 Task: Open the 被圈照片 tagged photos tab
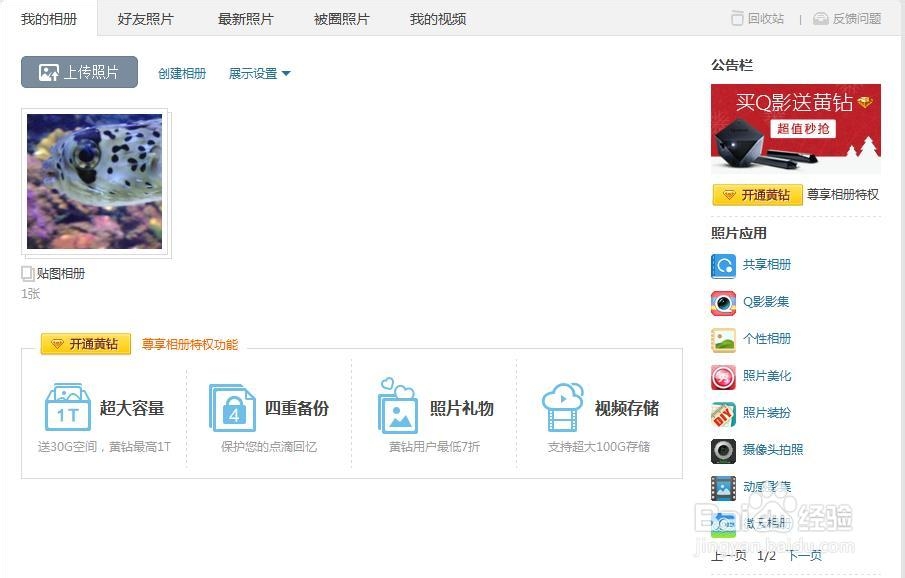pos(340,17)
